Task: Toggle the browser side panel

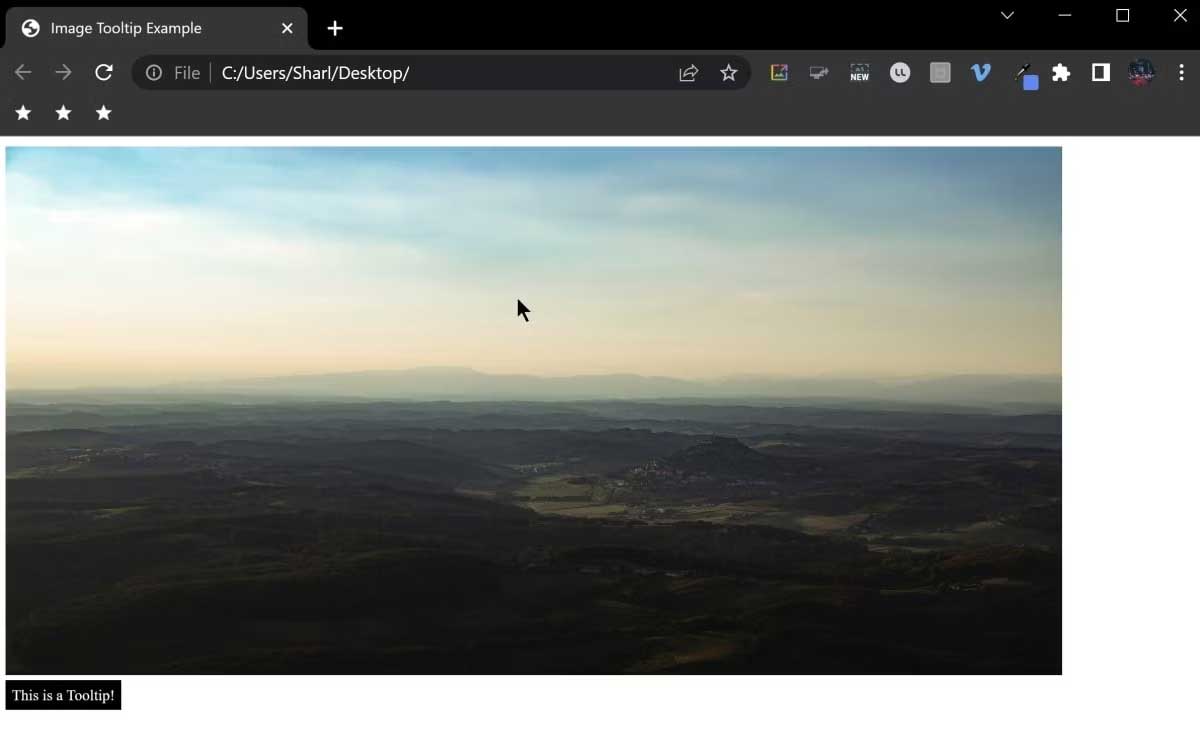Action: point(1101,72)
